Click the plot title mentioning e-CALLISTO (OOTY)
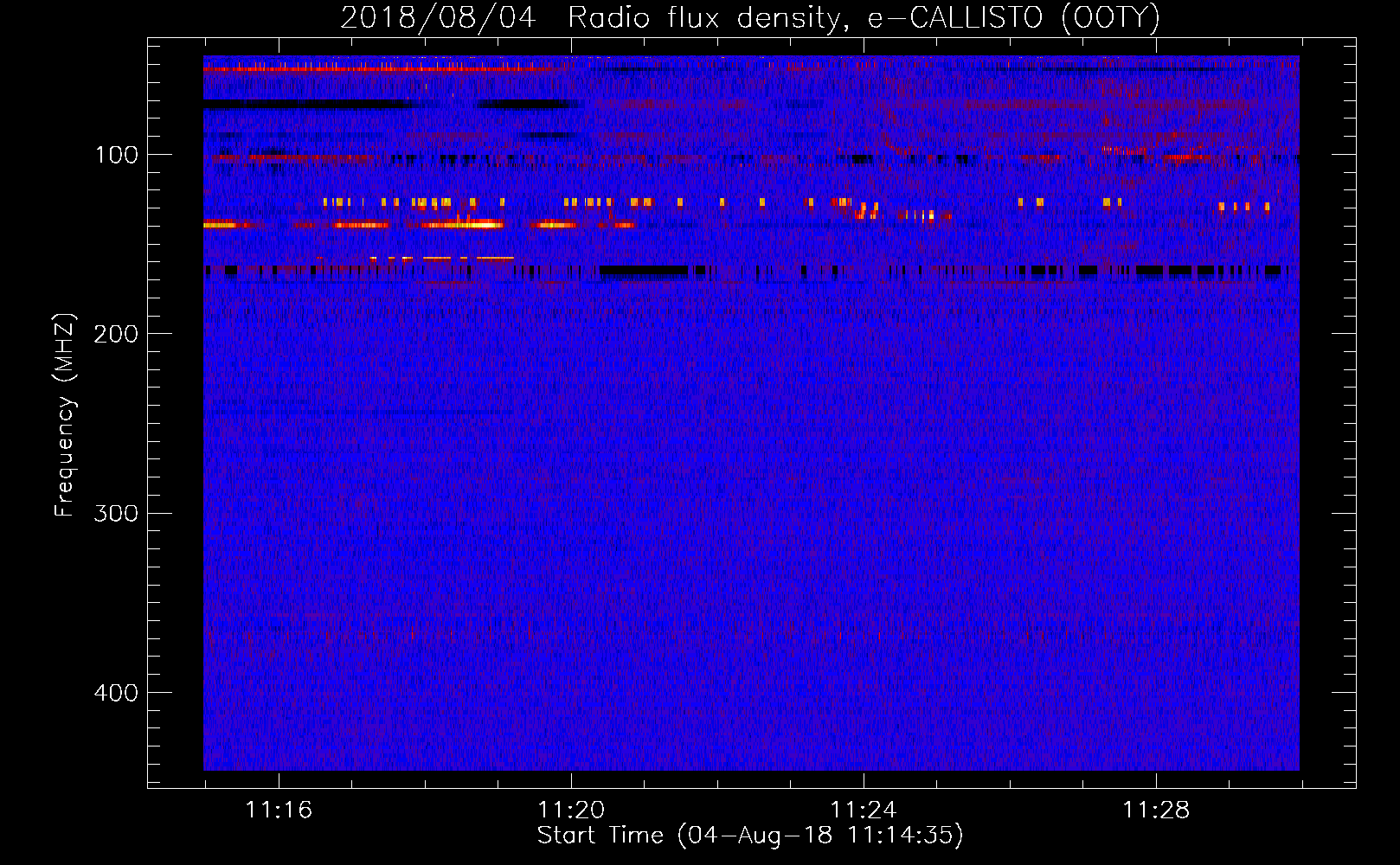 750,17
